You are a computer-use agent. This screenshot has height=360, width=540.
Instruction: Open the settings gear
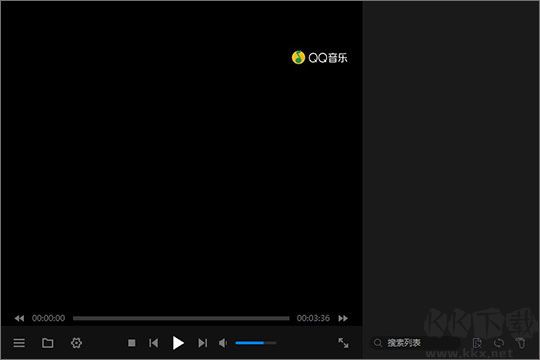pyautogui.click(x=76, y=343)
